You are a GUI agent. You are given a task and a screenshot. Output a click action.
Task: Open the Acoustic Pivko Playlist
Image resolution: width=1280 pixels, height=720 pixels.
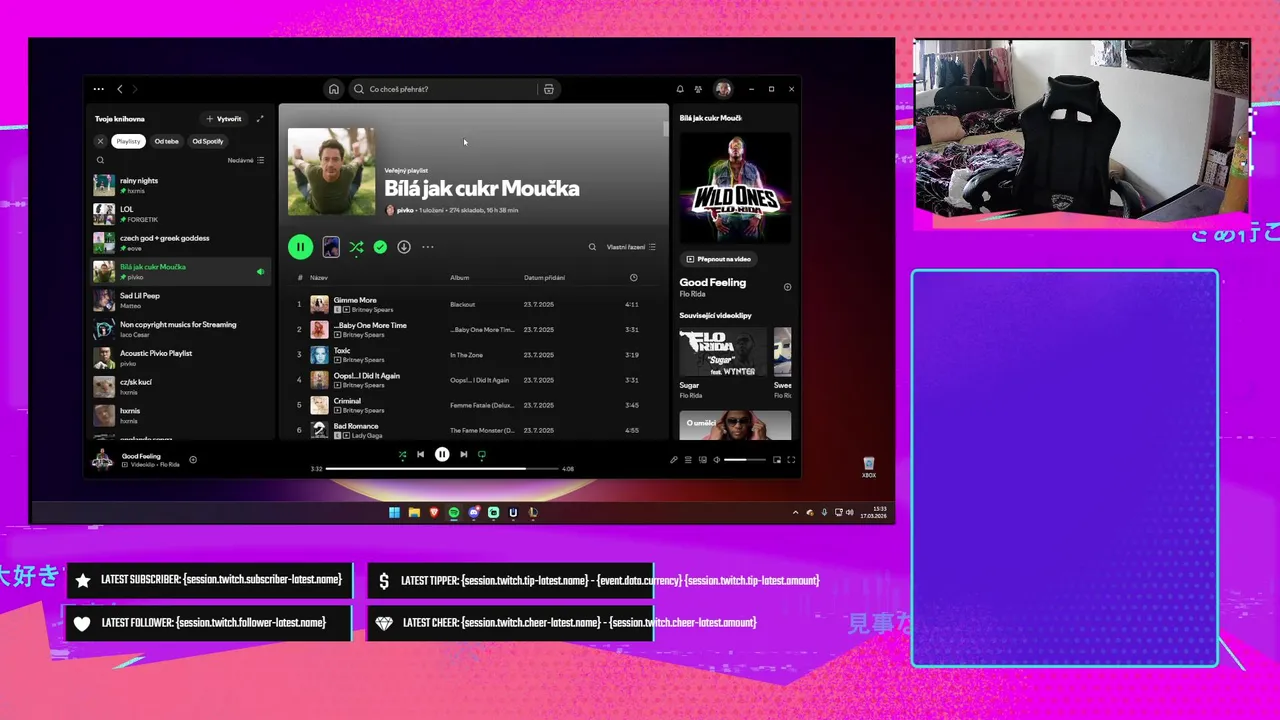coord(180,358)
